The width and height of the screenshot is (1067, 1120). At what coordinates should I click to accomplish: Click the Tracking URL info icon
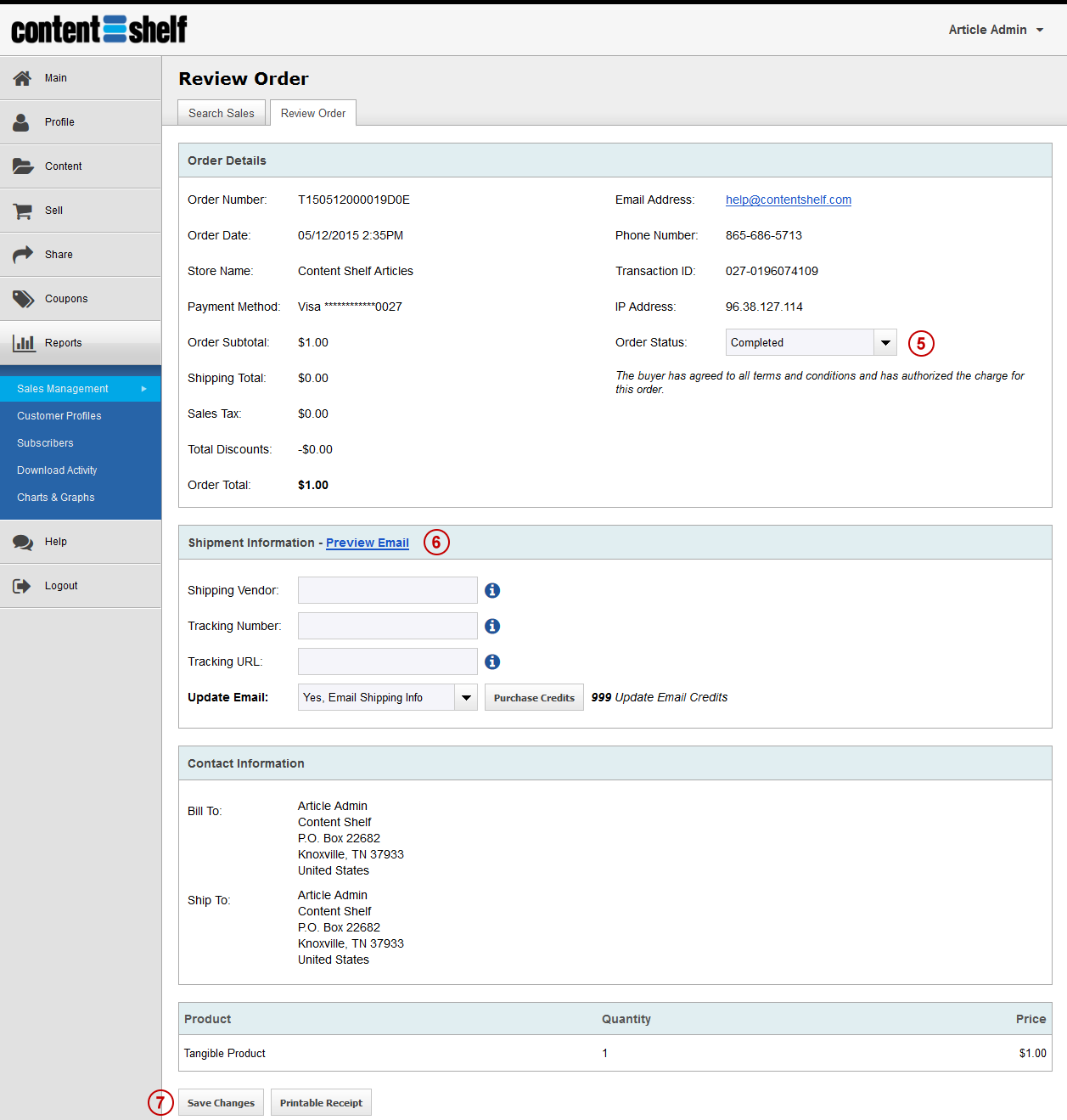point(492,661)
